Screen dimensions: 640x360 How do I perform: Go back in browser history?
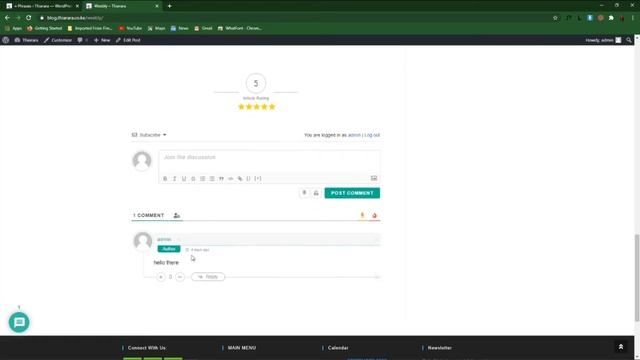point(7,18)
